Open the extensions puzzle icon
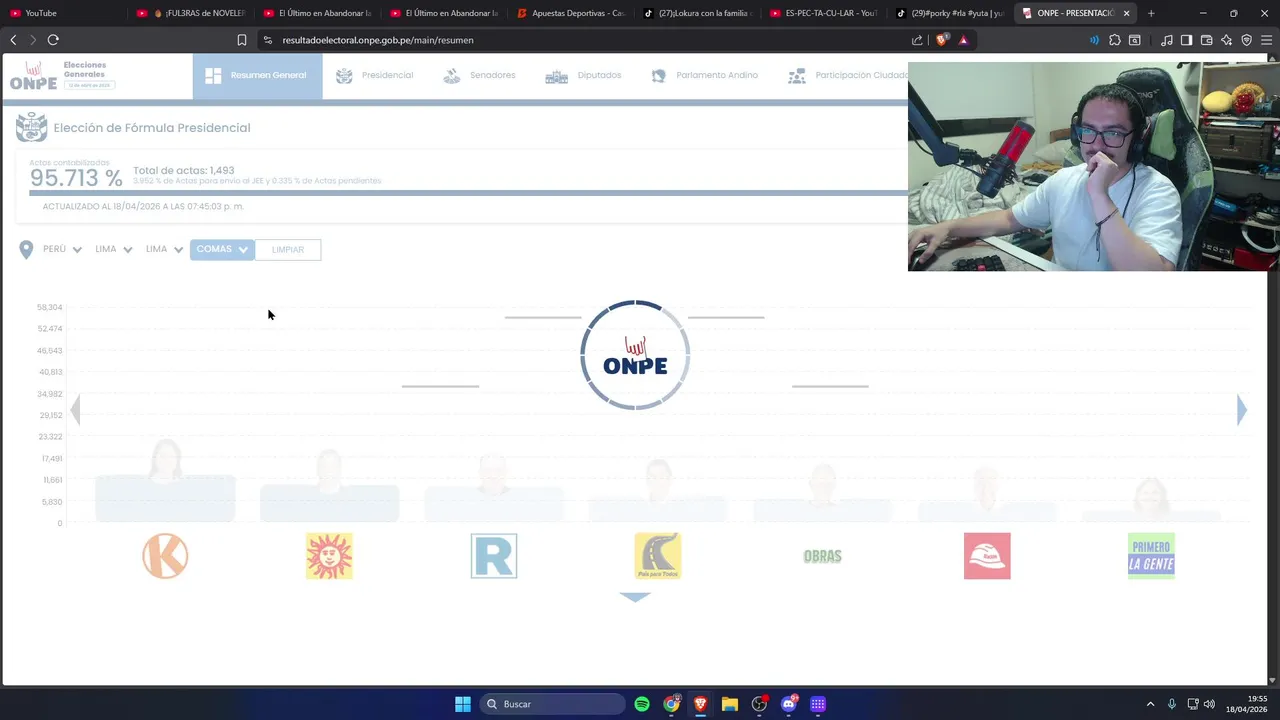 1115,40
